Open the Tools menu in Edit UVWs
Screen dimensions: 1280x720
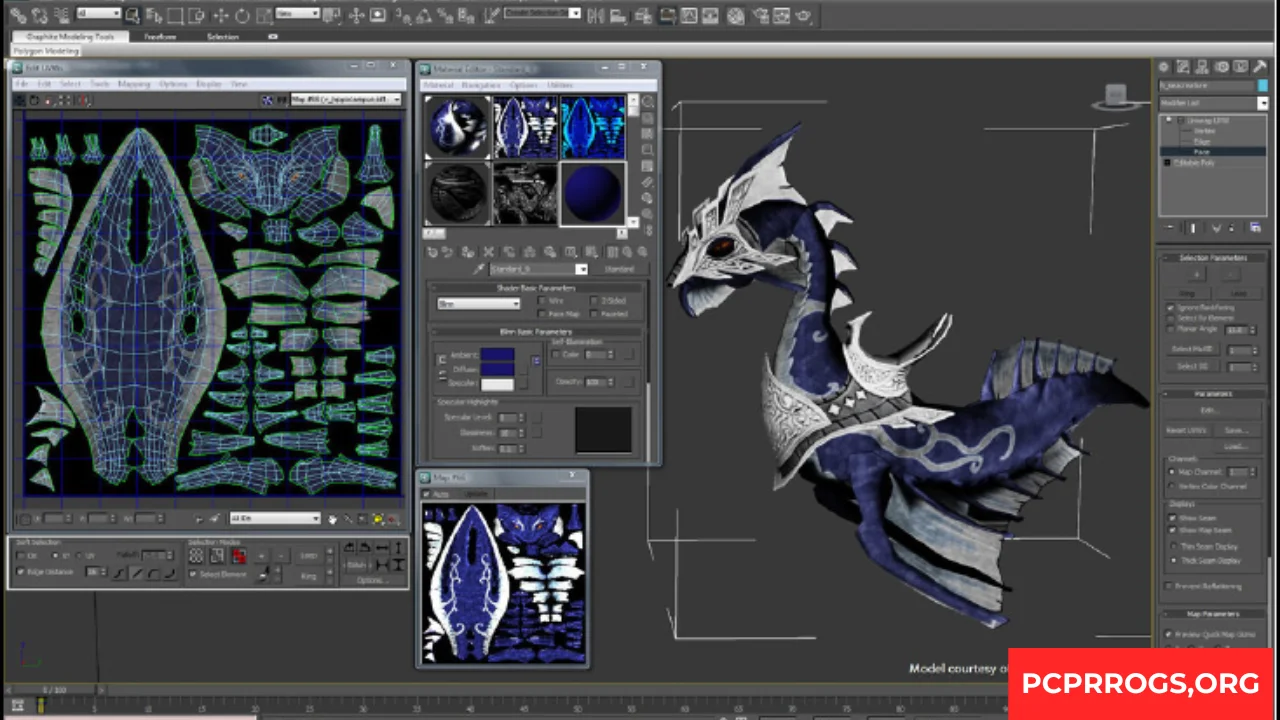click(100, 84)
